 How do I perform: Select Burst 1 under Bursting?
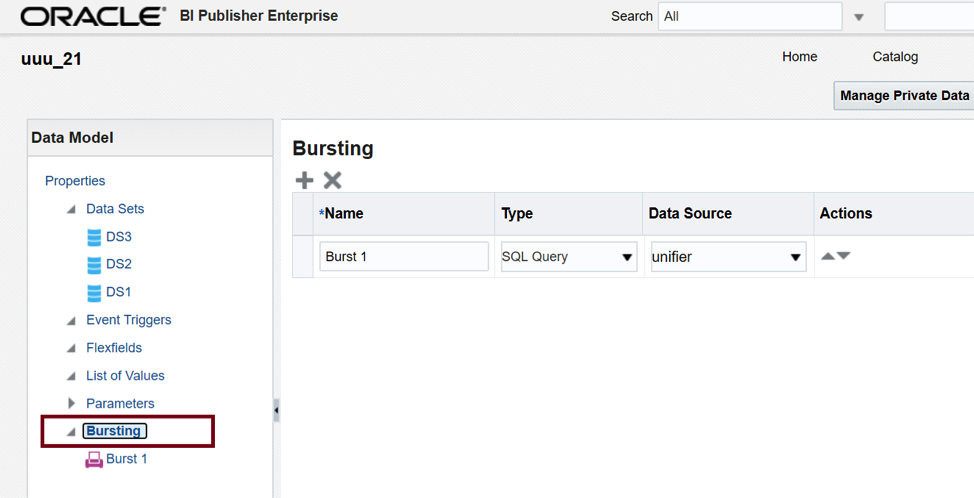click(x=127, y=459)
